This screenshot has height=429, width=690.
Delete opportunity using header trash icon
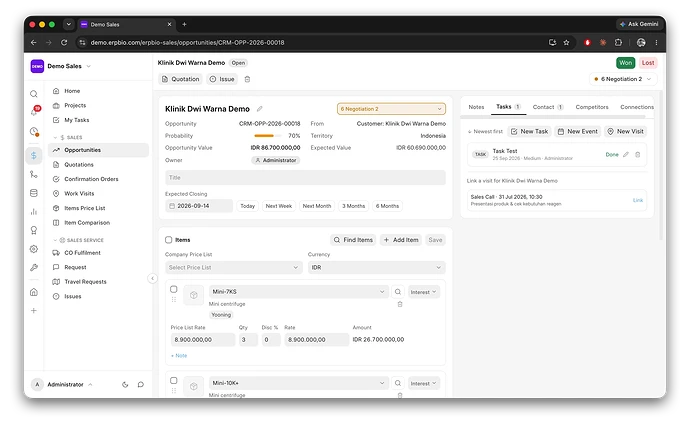(247, 79)
